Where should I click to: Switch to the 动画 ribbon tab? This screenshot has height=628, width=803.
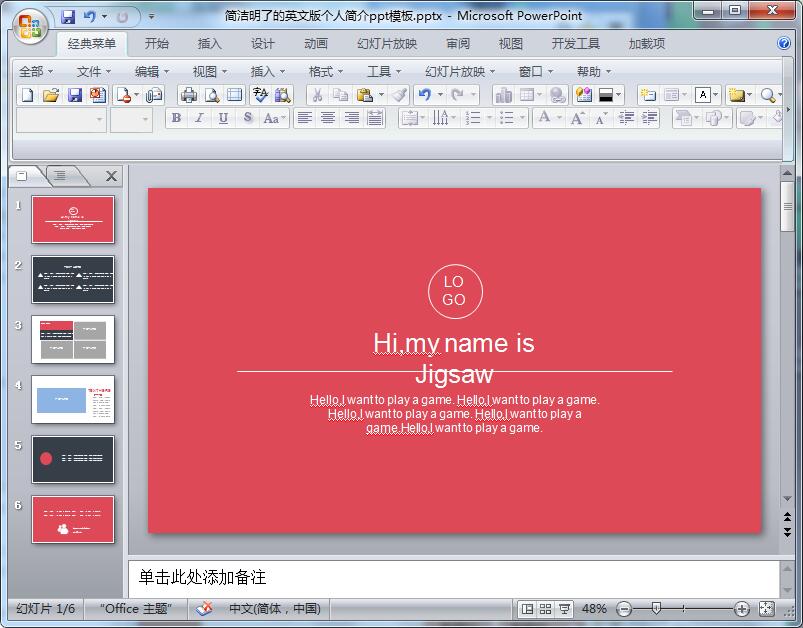(x=315, y=44)
